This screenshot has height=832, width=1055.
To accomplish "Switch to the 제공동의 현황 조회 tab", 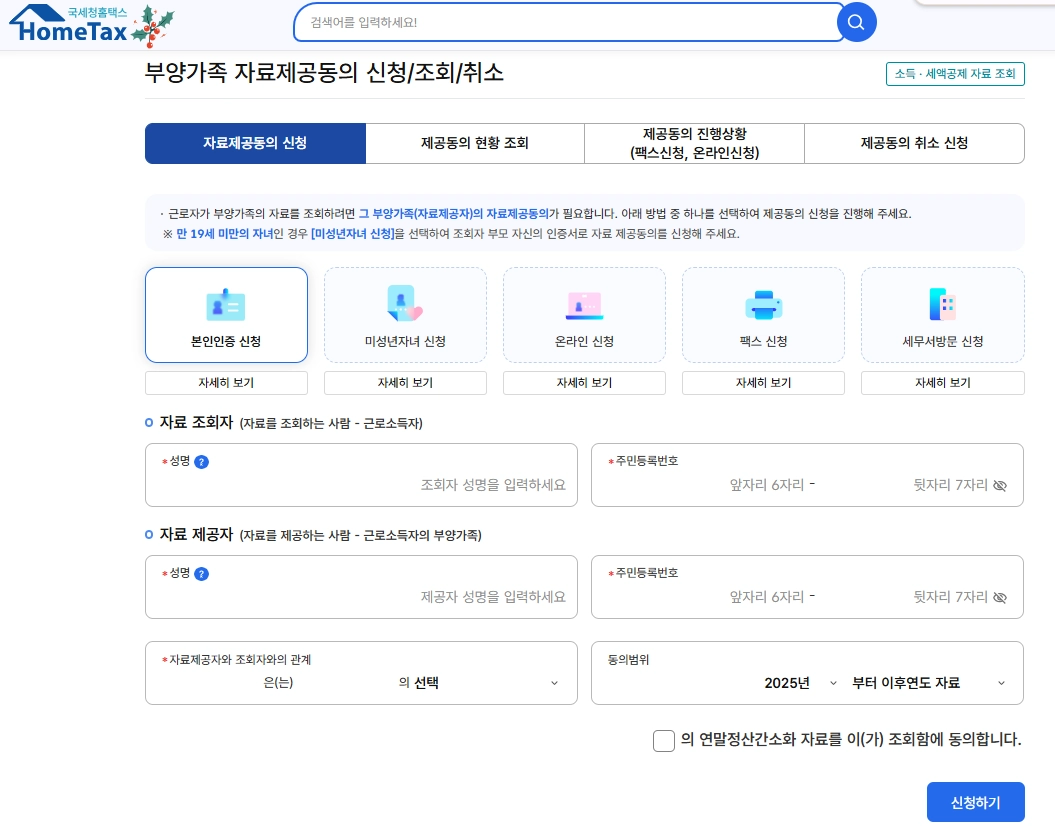I will click(x=475, y=143).
